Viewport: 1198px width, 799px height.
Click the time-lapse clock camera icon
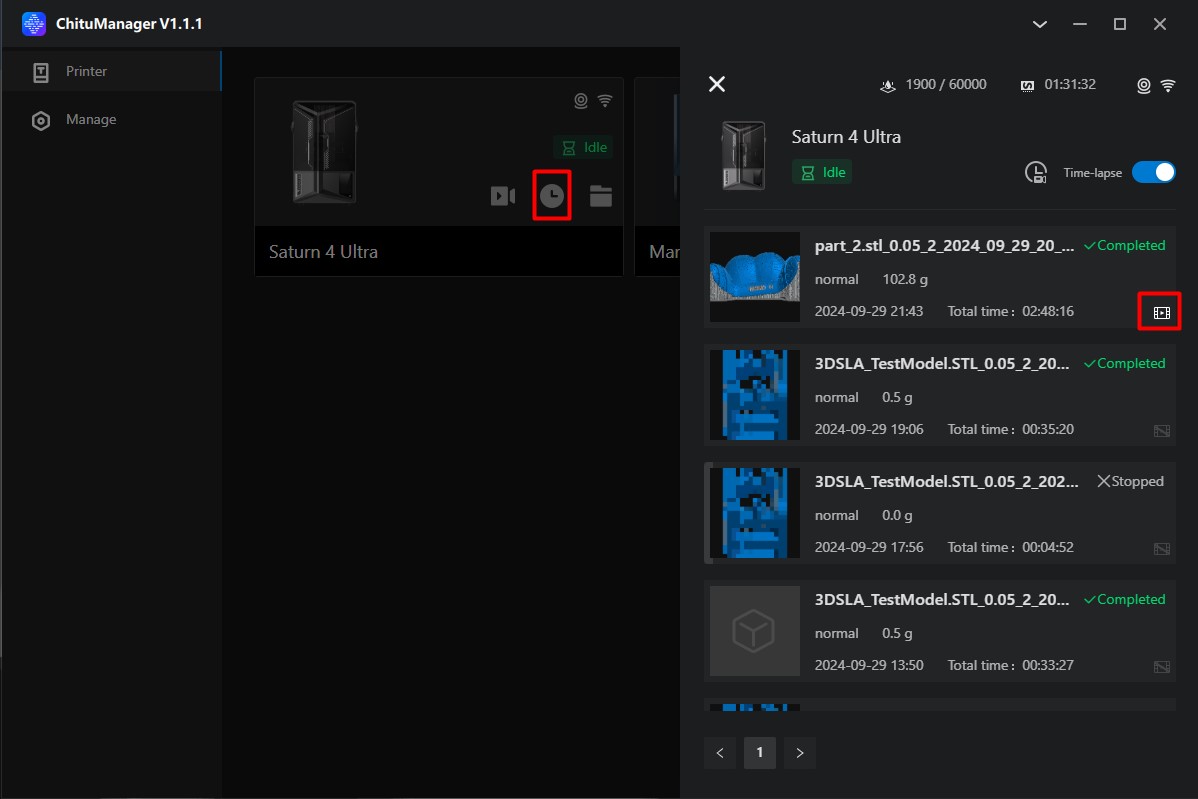pos(1036,173)
